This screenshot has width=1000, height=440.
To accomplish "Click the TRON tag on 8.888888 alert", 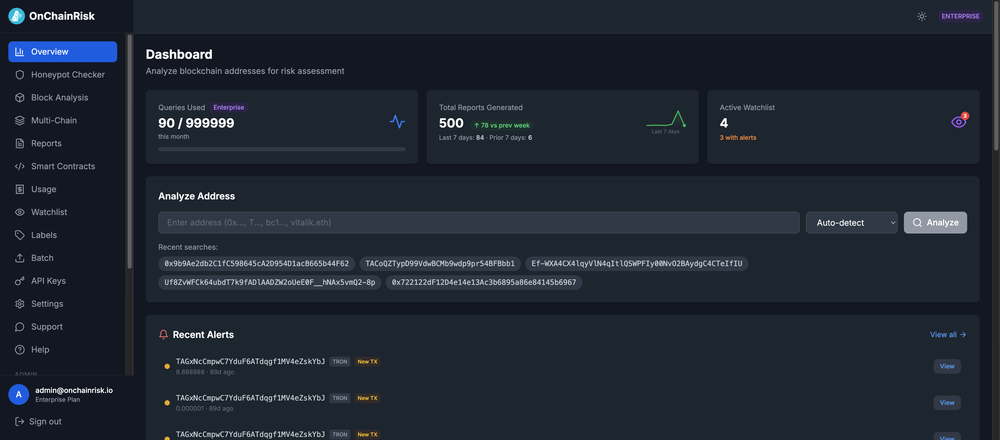I will point(340,362).
